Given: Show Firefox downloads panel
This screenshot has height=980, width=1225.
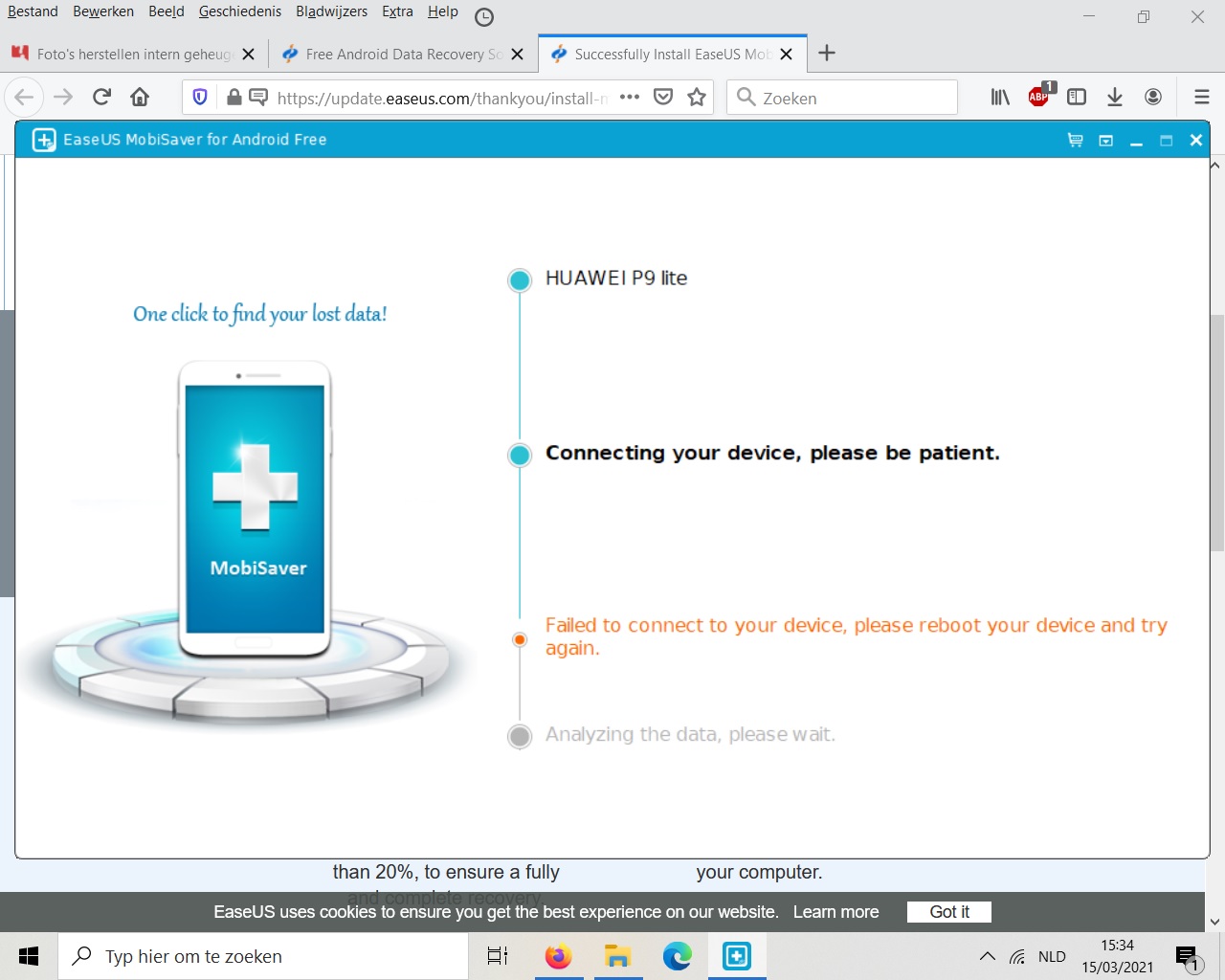Looking at the screenshot, I should [1115, 97].
